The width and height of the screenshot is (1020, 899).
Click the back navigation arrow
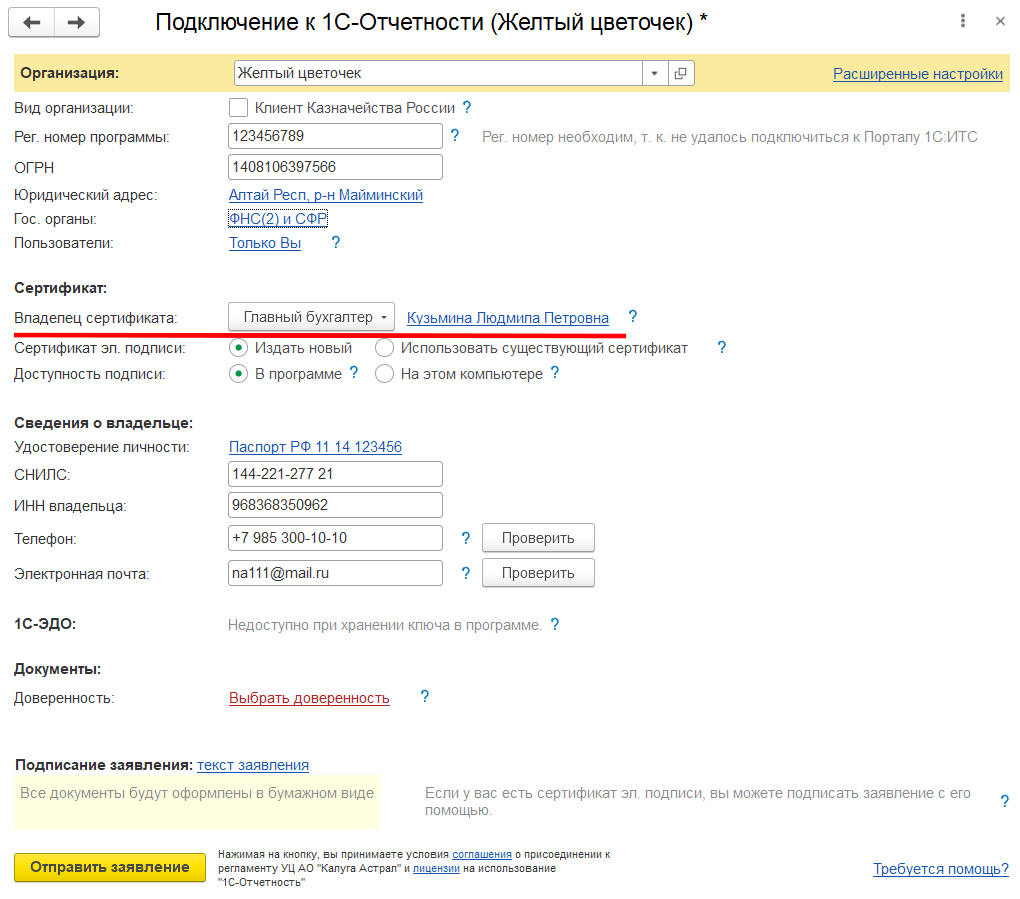[x=32, y=21]
